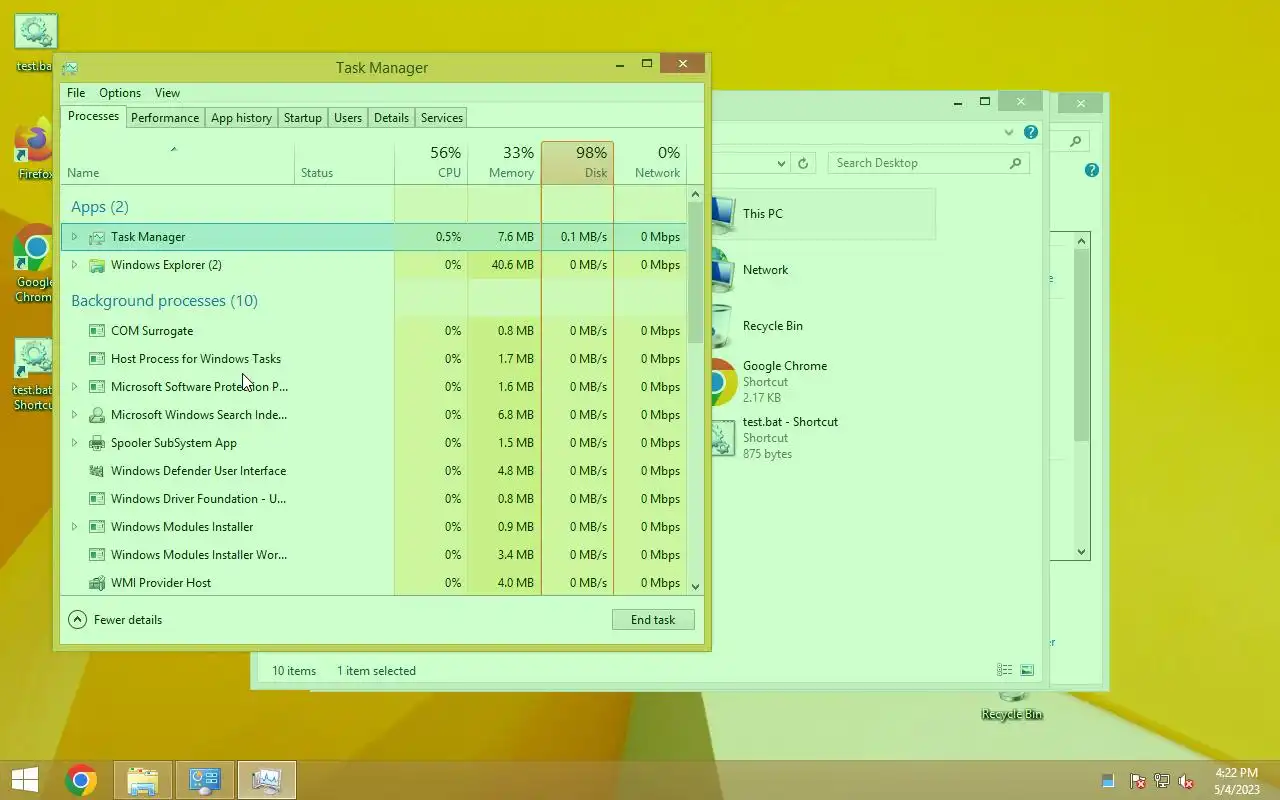The width and height of the screenshot is (1280, 800).
Task: Click the Action Center flag tray icon
Action: click(1137, 781)
